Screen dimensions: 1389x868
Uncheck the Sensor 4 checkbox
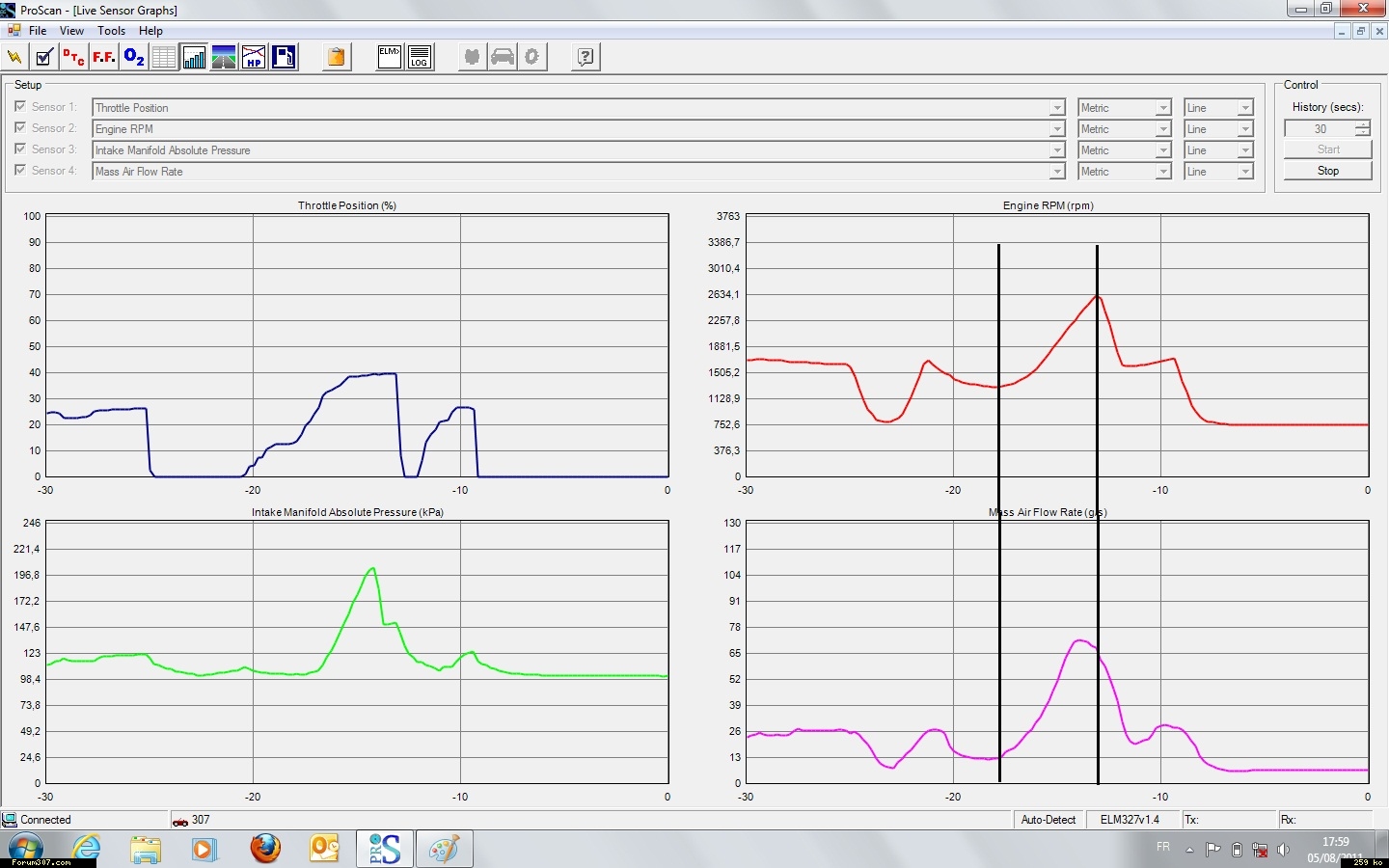pos(20,170)
